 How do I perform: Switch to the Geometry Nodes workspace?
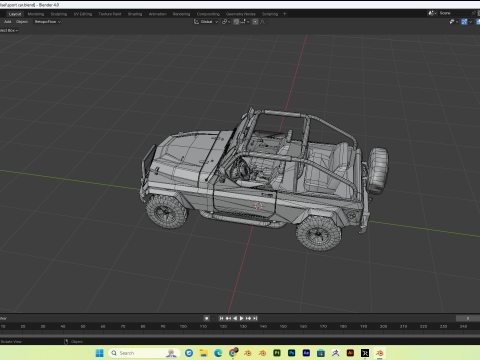[x=241, y=14]
